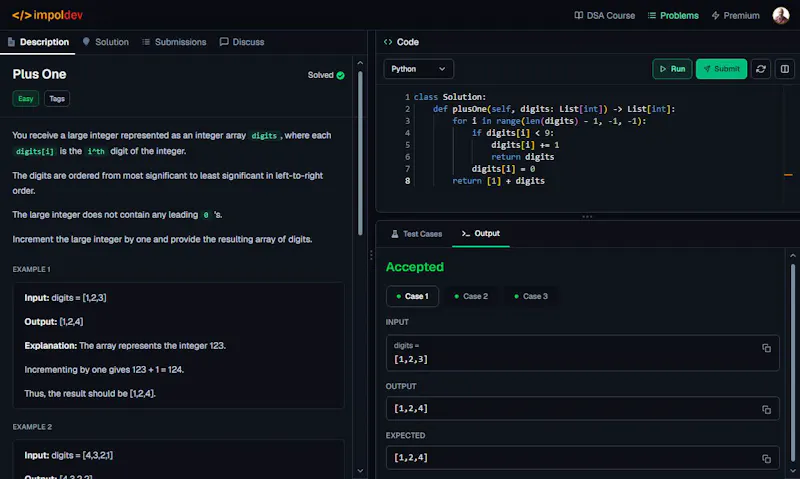Click 'Output: [1,2,4]' in Example 1
The height and width of the screenshot is (479, 800).
click(x=54, y=322)
